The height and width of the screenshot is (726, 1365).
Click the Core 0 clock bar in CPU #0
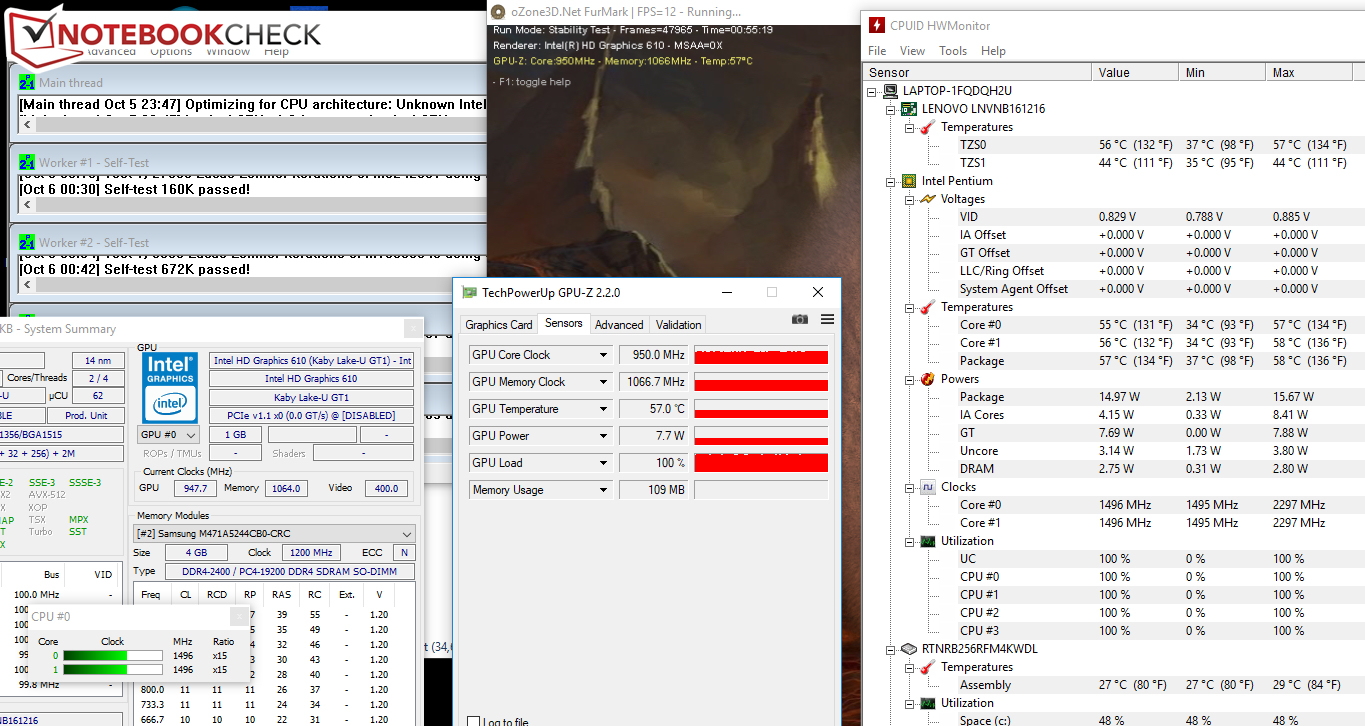click(x=113, y=656)
